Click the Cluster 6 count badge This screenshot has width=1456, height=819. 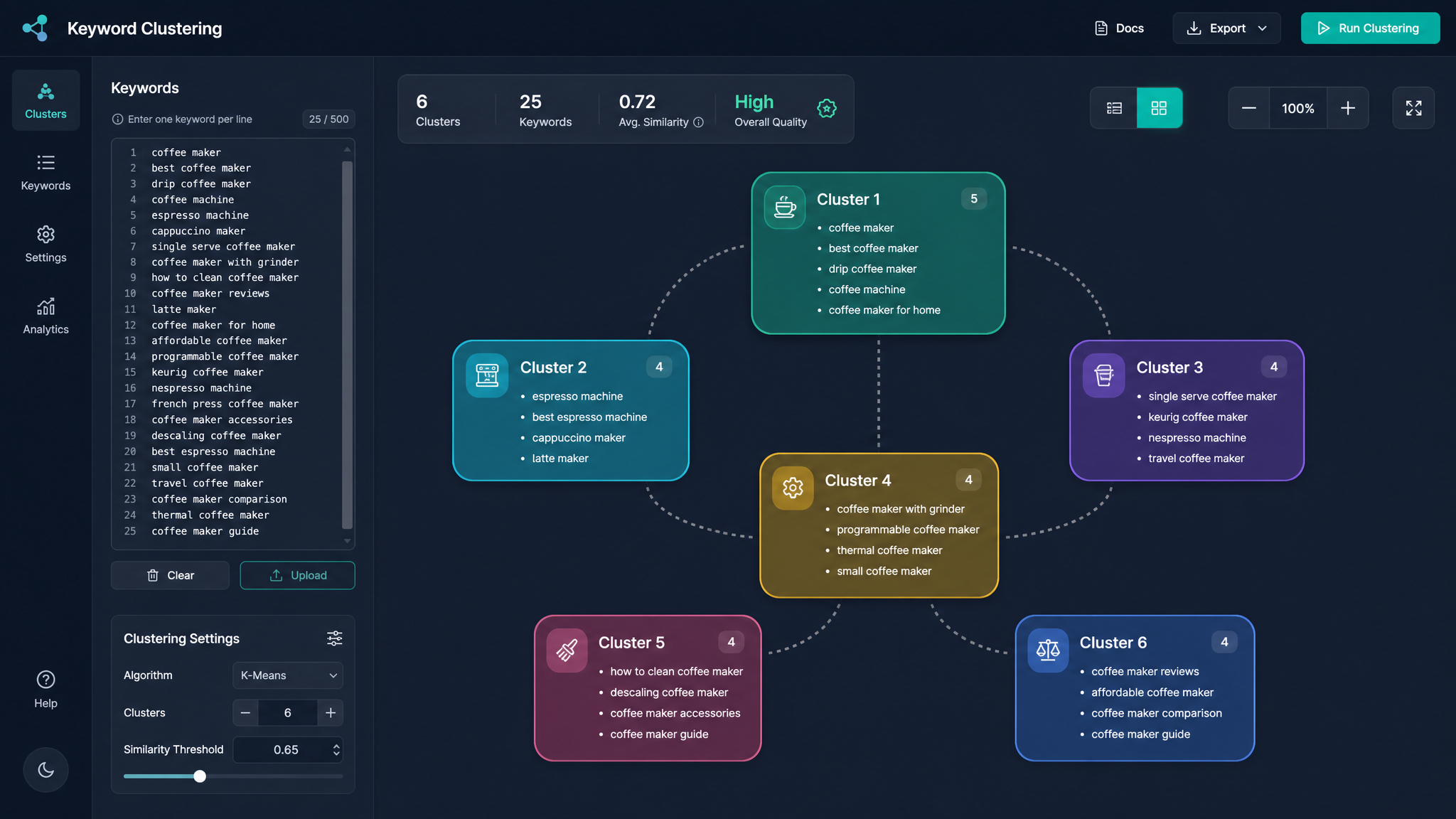click(x=1224, y=642)
